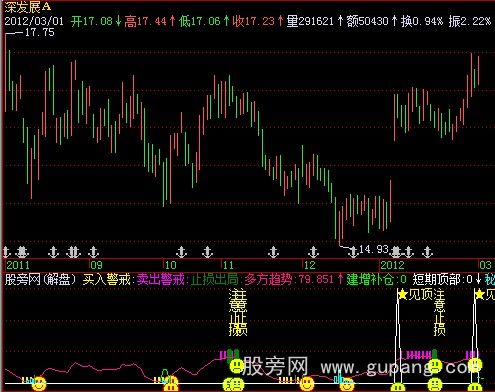Click the date 2012/03/01
The image size is (495, 392).
[34, 21]
